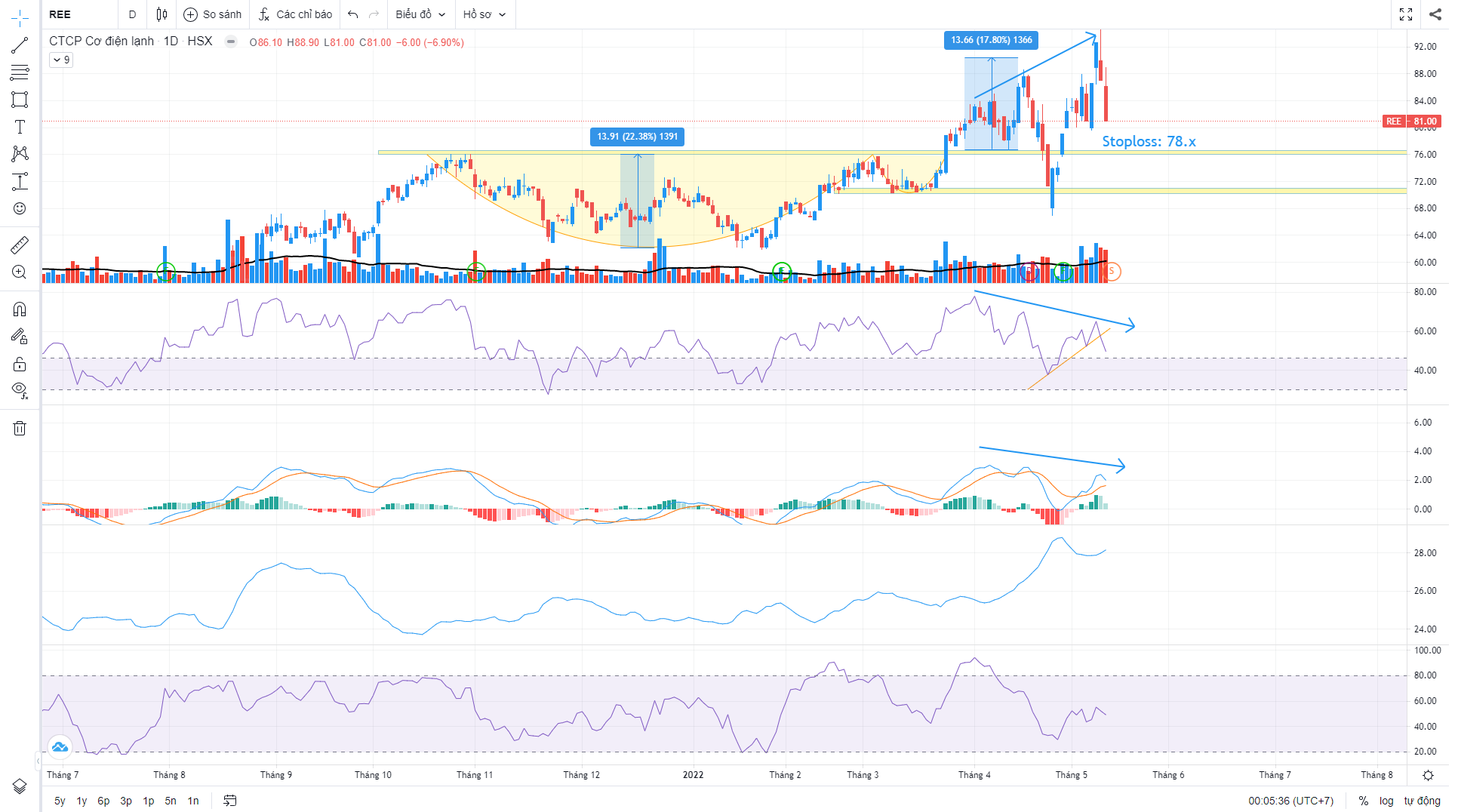Toggle stay in drawing mode
This screenshot has width=1458, height=812.
[20, 337]
